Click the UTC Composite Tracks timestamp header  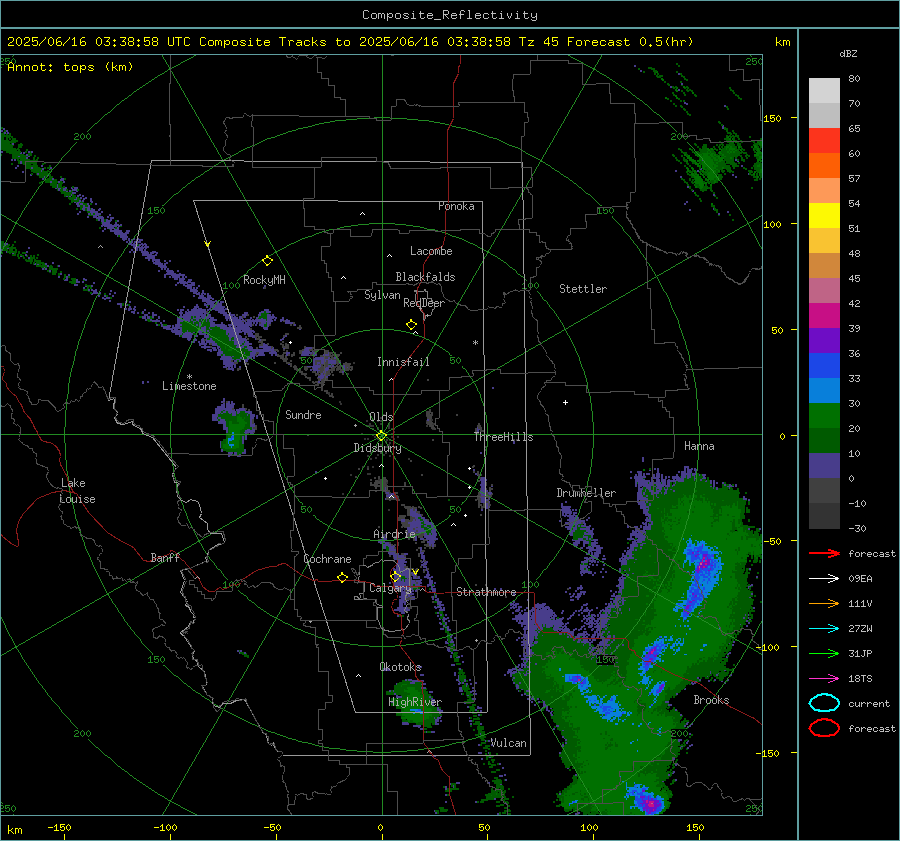[350, 42]
